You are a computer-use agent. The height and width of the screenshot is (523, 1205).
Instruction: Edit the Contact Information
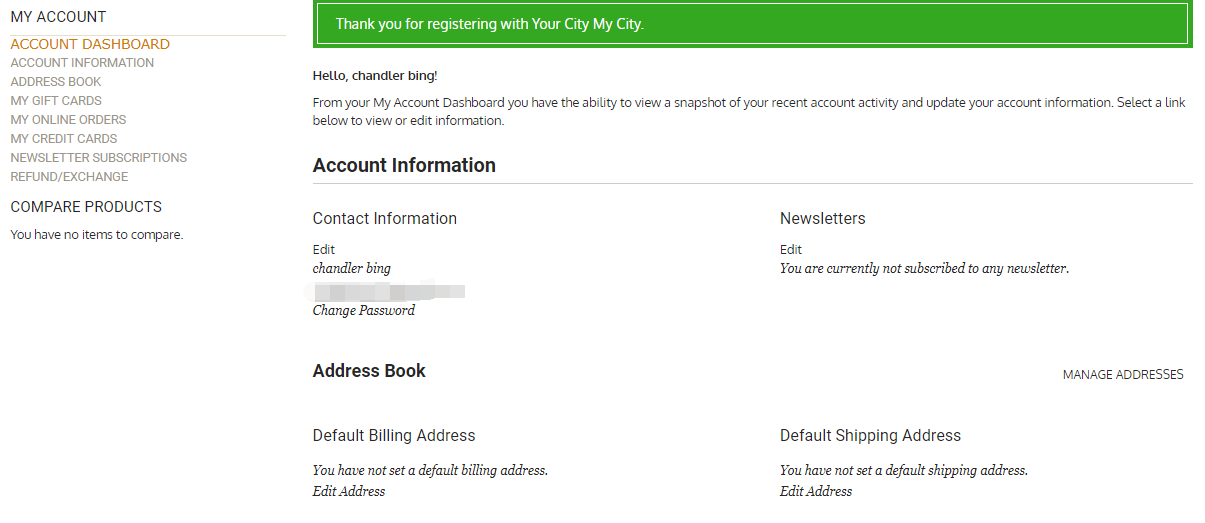(324, 249)
